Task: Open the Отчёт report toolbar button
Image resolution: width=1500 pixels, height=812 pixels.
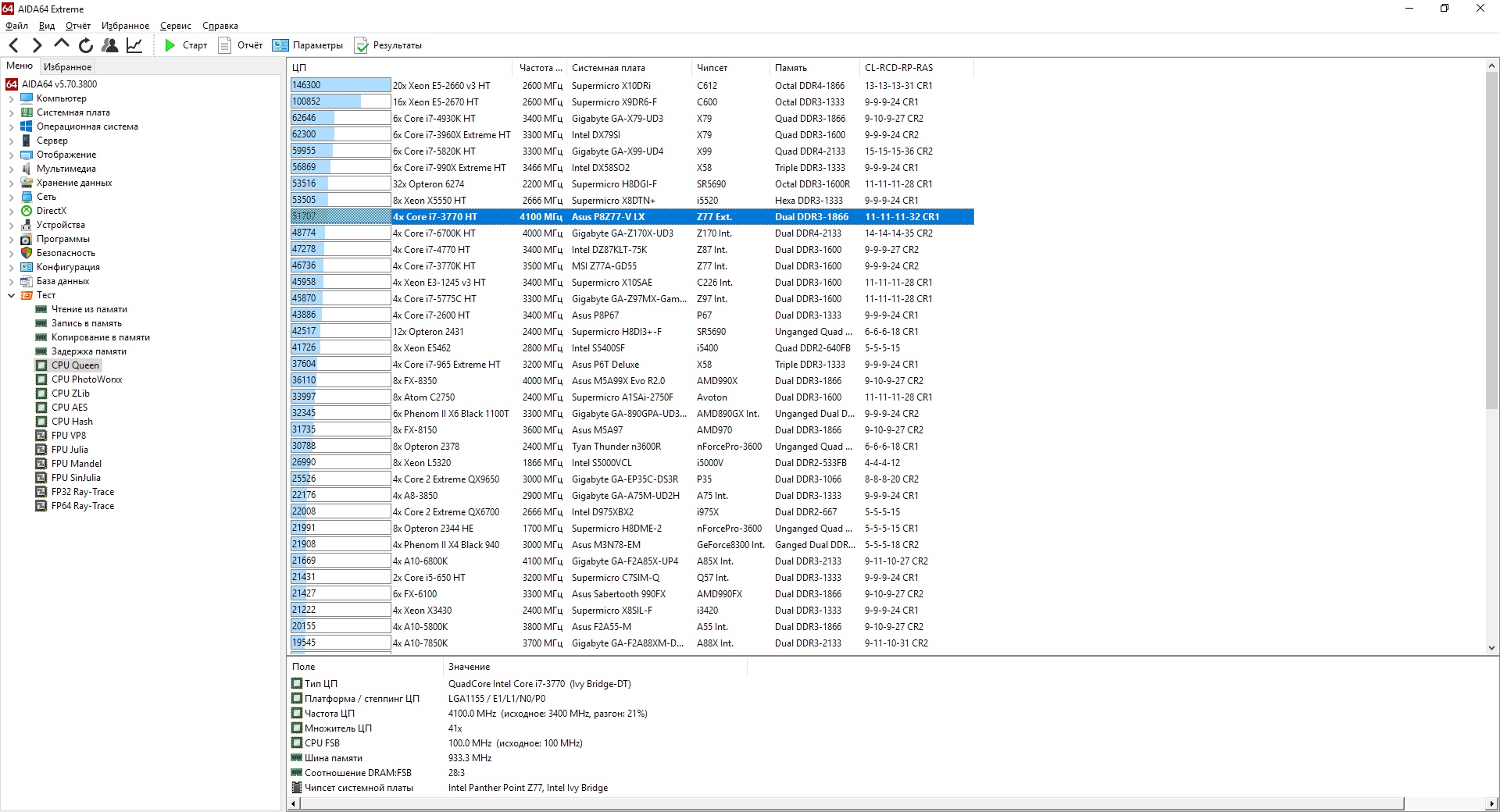Action: (241, 45)
